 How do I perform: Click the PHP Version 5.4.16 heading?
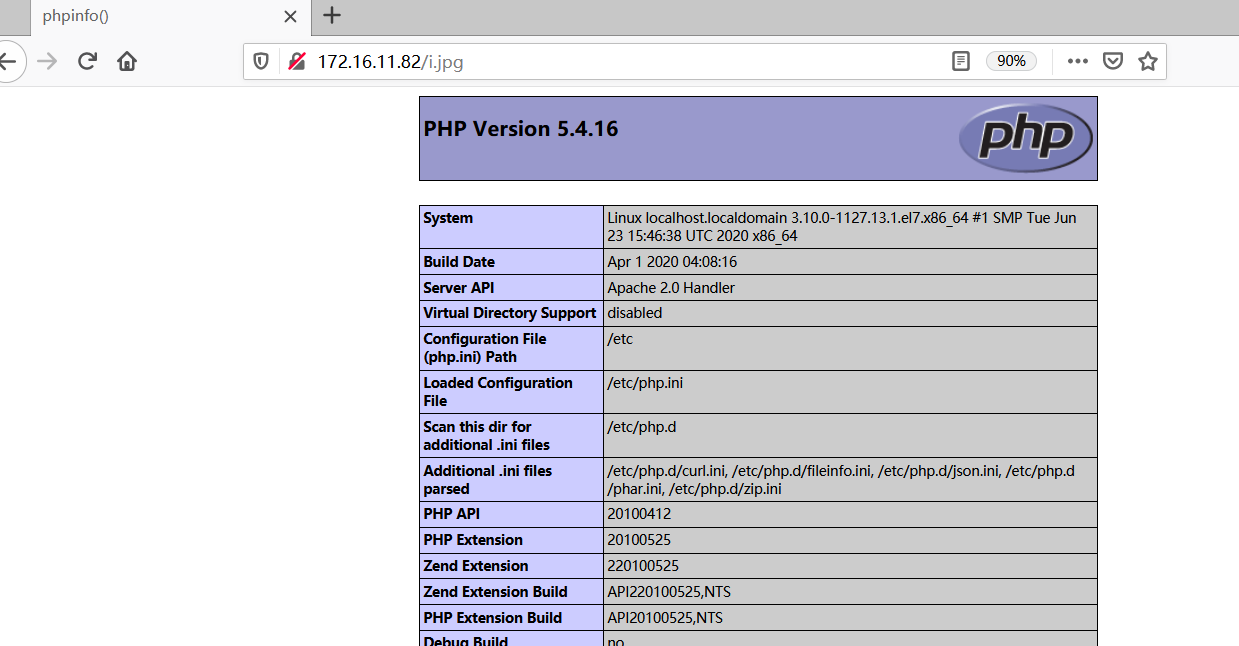[521, 129]
